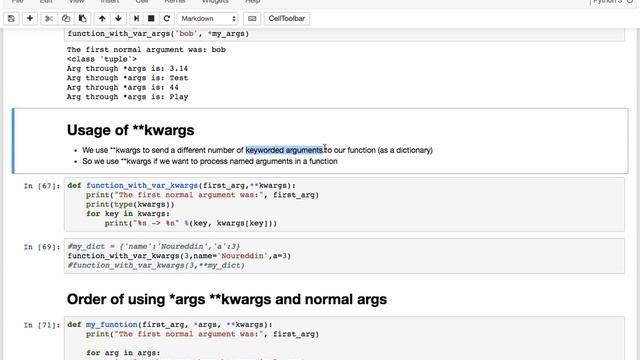Image resolution: width=640 pixels, height=360 pixels.
Task: Open the CellToolbar button
Action: tap(287, 18)
